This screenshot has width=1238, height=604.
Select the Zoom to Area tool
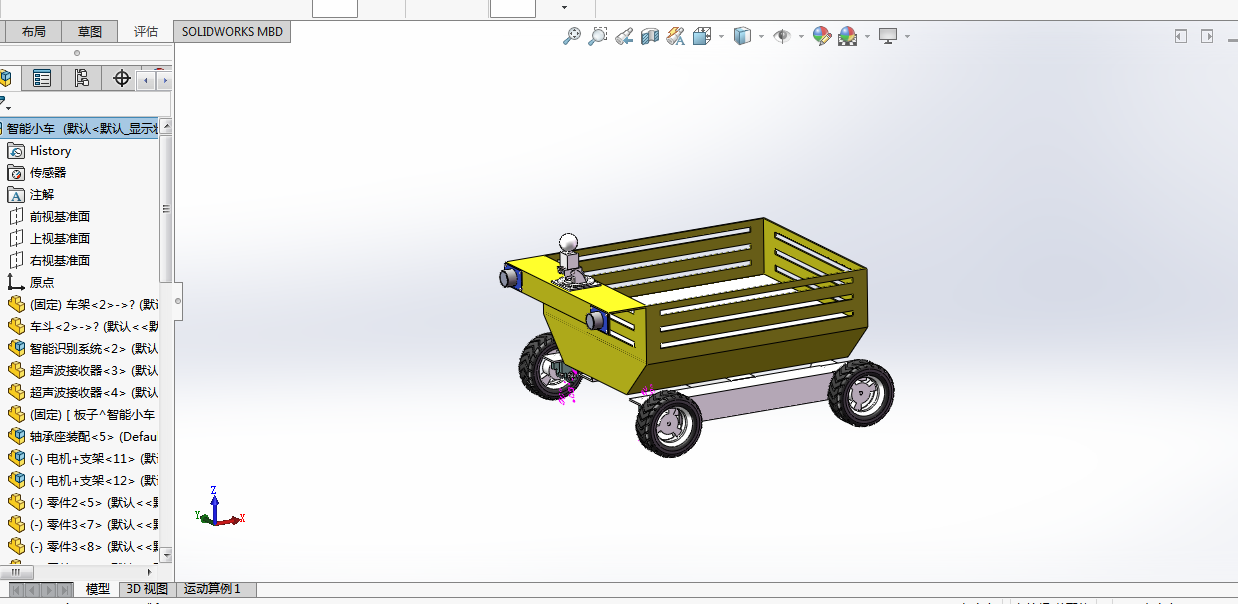597,36
